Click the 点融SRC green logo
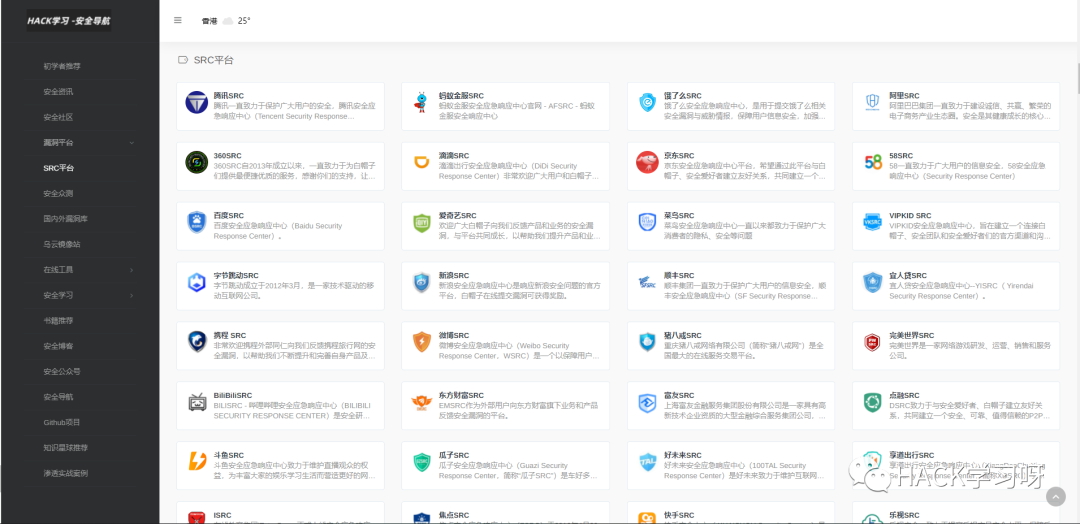This screenshot has height=524, width=1080. (873, 402)
